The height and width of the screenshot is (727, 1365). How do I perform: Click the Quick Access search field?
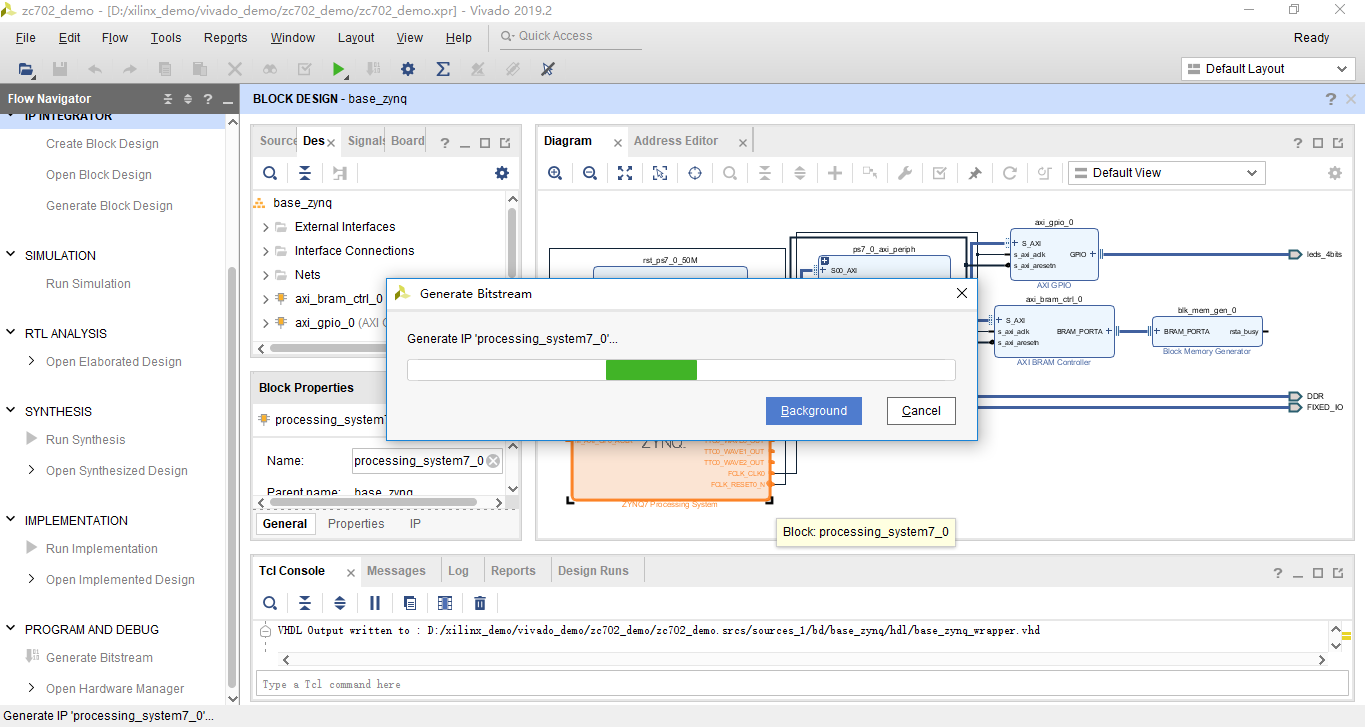570,36
